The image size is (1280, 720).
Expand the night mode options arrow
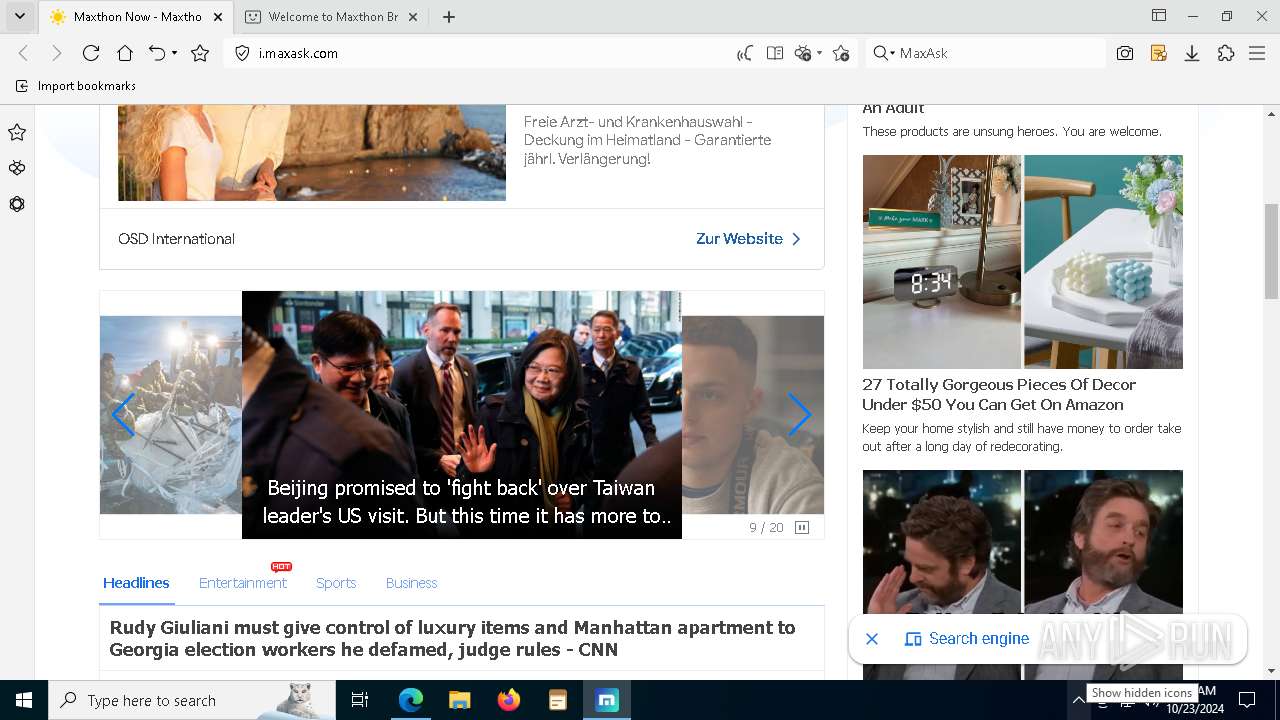coord(819,53)
